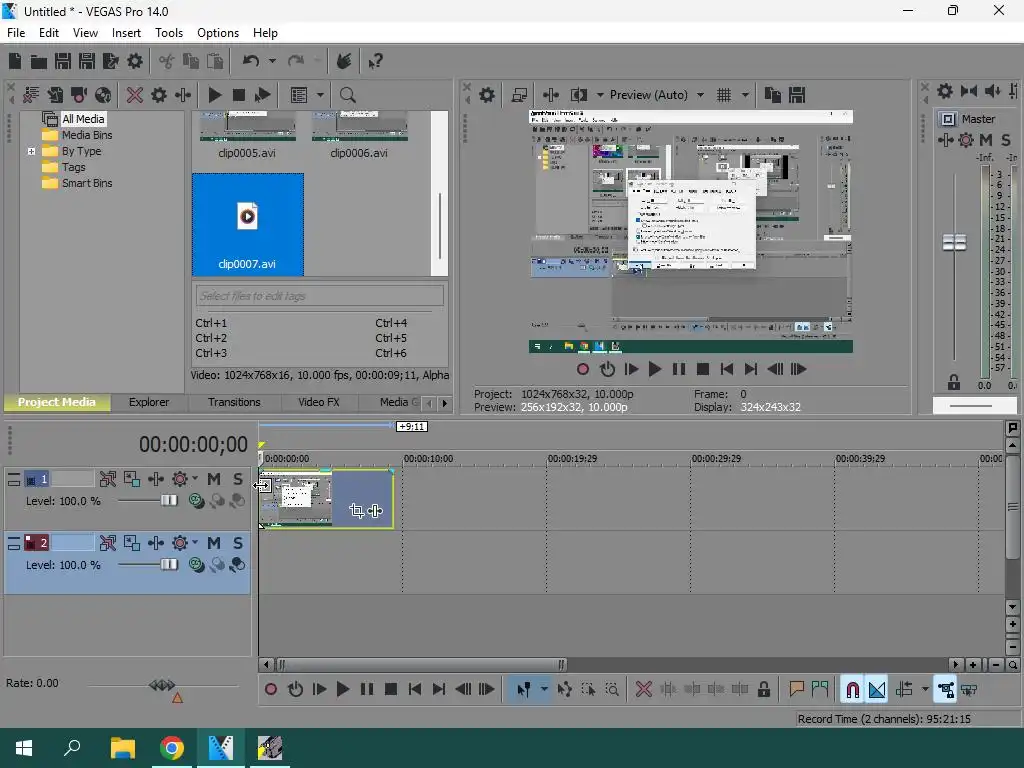
Task: Toggle bypass motion blur on track 1
Action: [x=108, y=479]
